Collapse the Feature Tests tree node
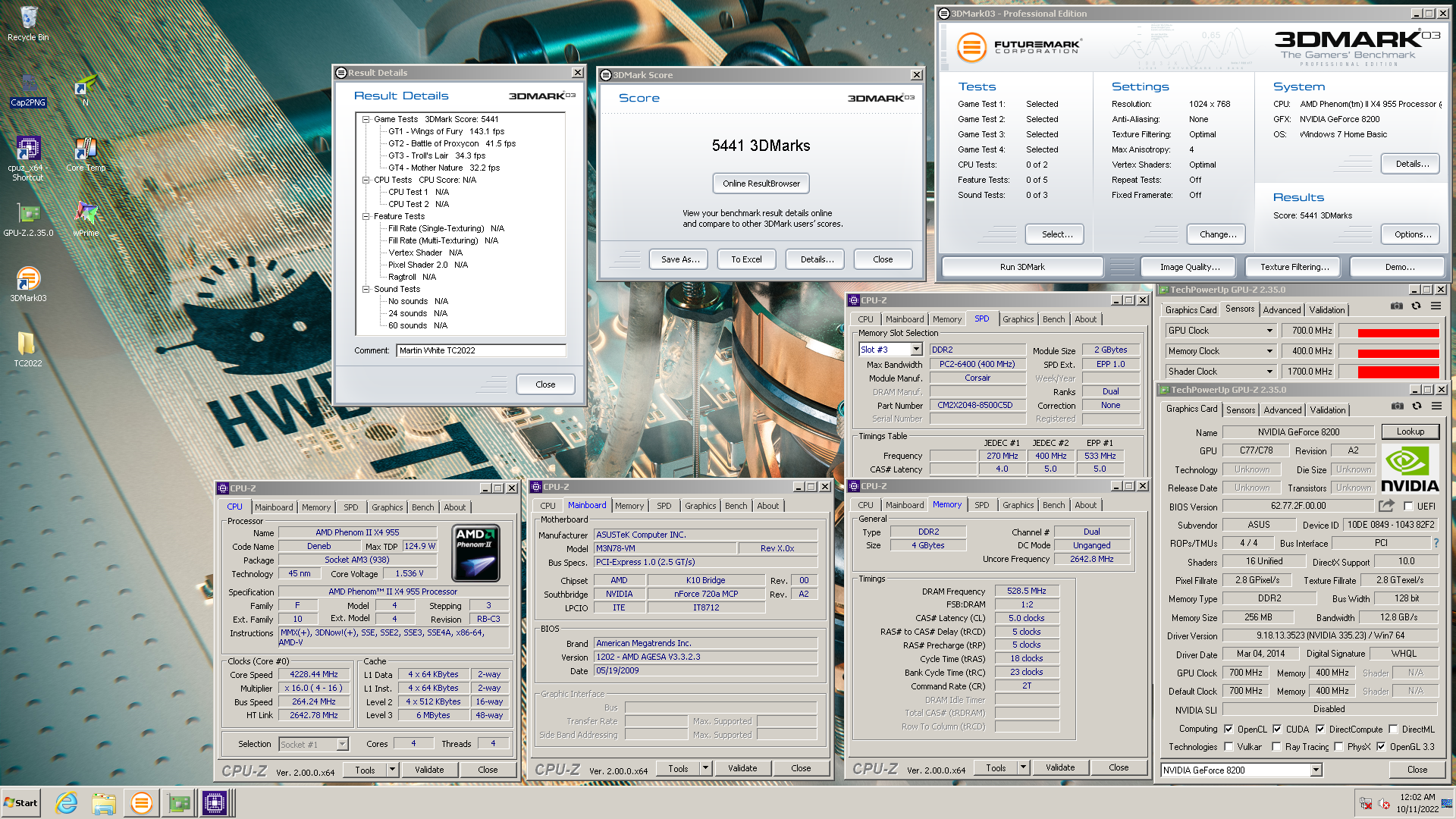The height and width of the screenshot is (819, 1456). pos(366,216)
